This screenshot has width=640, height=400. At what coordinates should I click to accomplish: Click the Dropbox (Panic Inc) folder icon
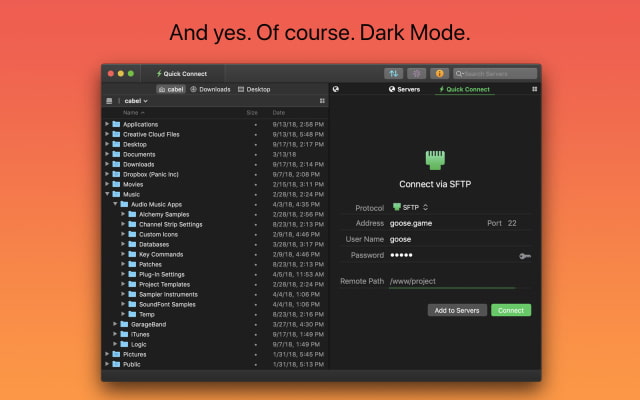pyautogui.click(x=116, y=174)
